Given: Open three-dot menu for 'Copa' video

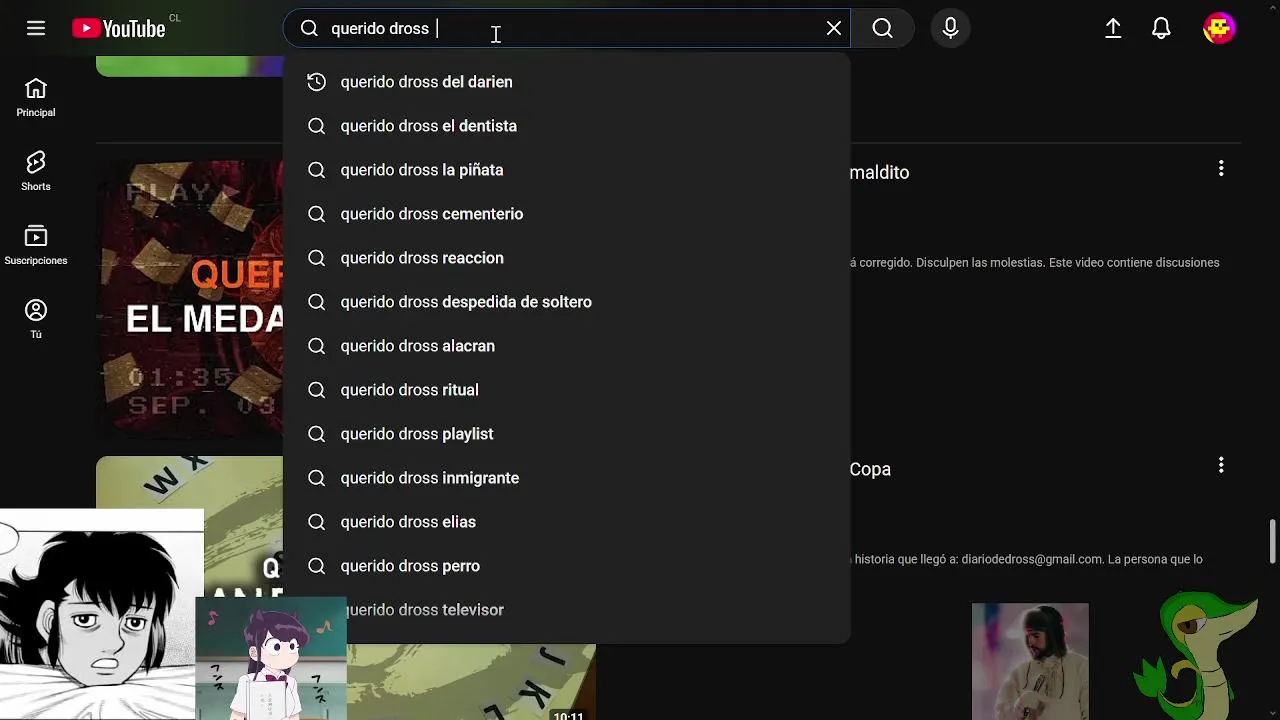Looking at the screenshot, I should (x=1221, y=465).
